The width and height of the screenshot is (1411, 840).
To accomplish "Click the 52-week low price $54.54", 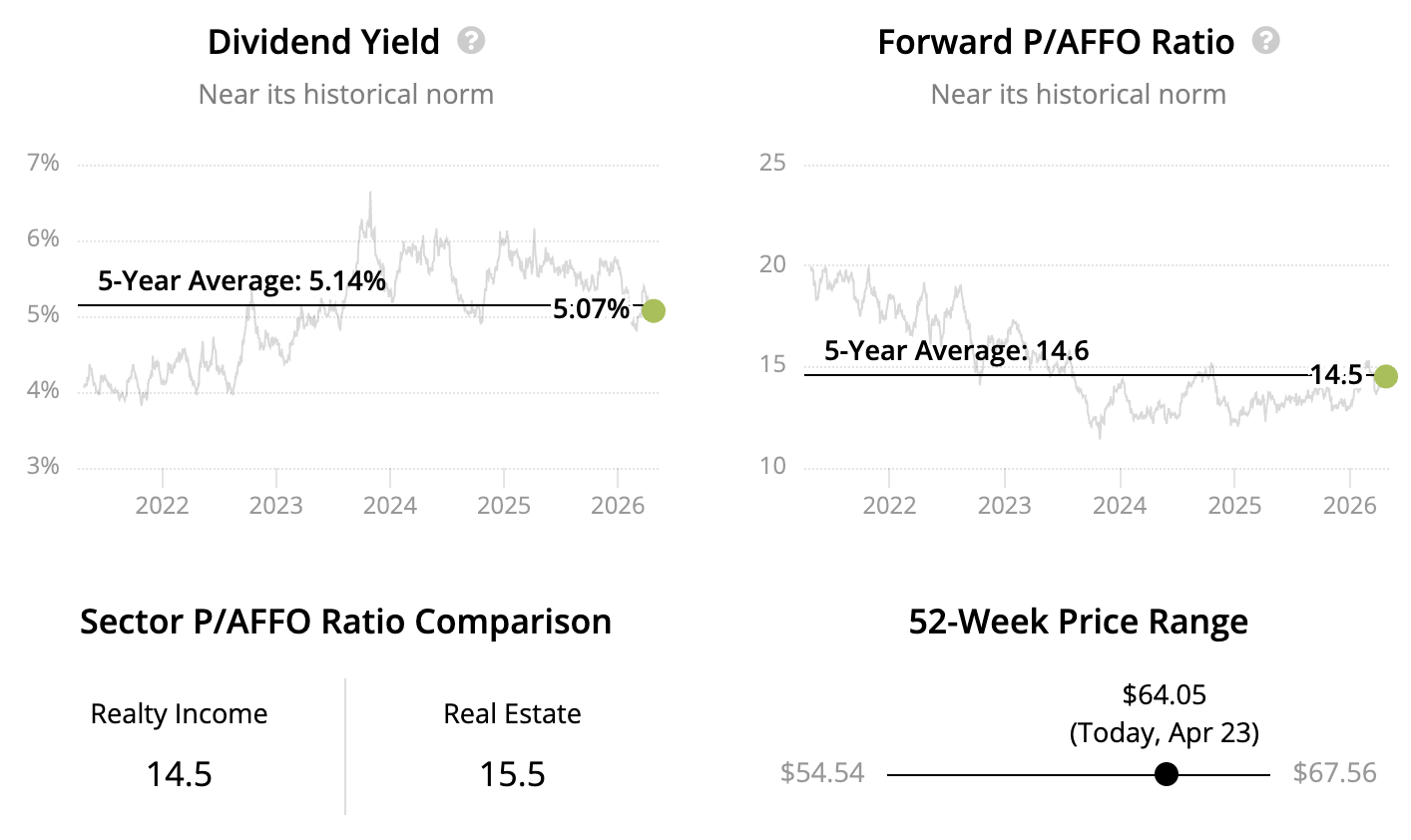I will (x=822, y=773).
